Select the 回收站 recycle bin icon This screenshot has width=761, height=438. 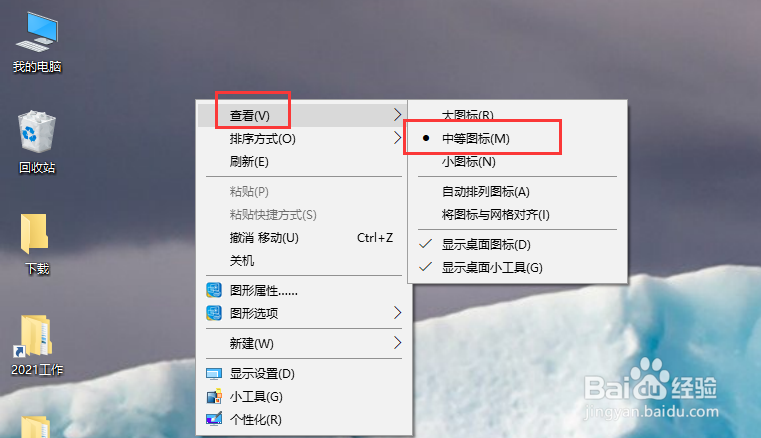[x=37, y=143]
